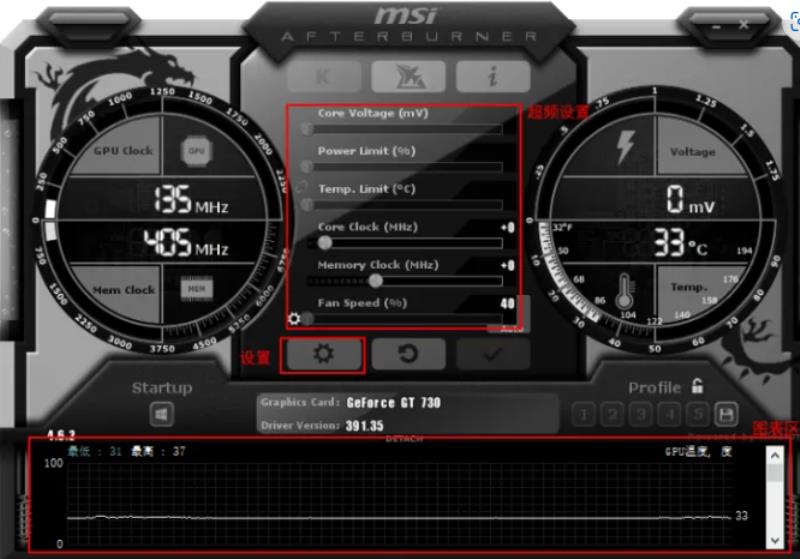The image size is (800, 559).
Task: Click the Temp. label in right gauge
Action: 689,288
